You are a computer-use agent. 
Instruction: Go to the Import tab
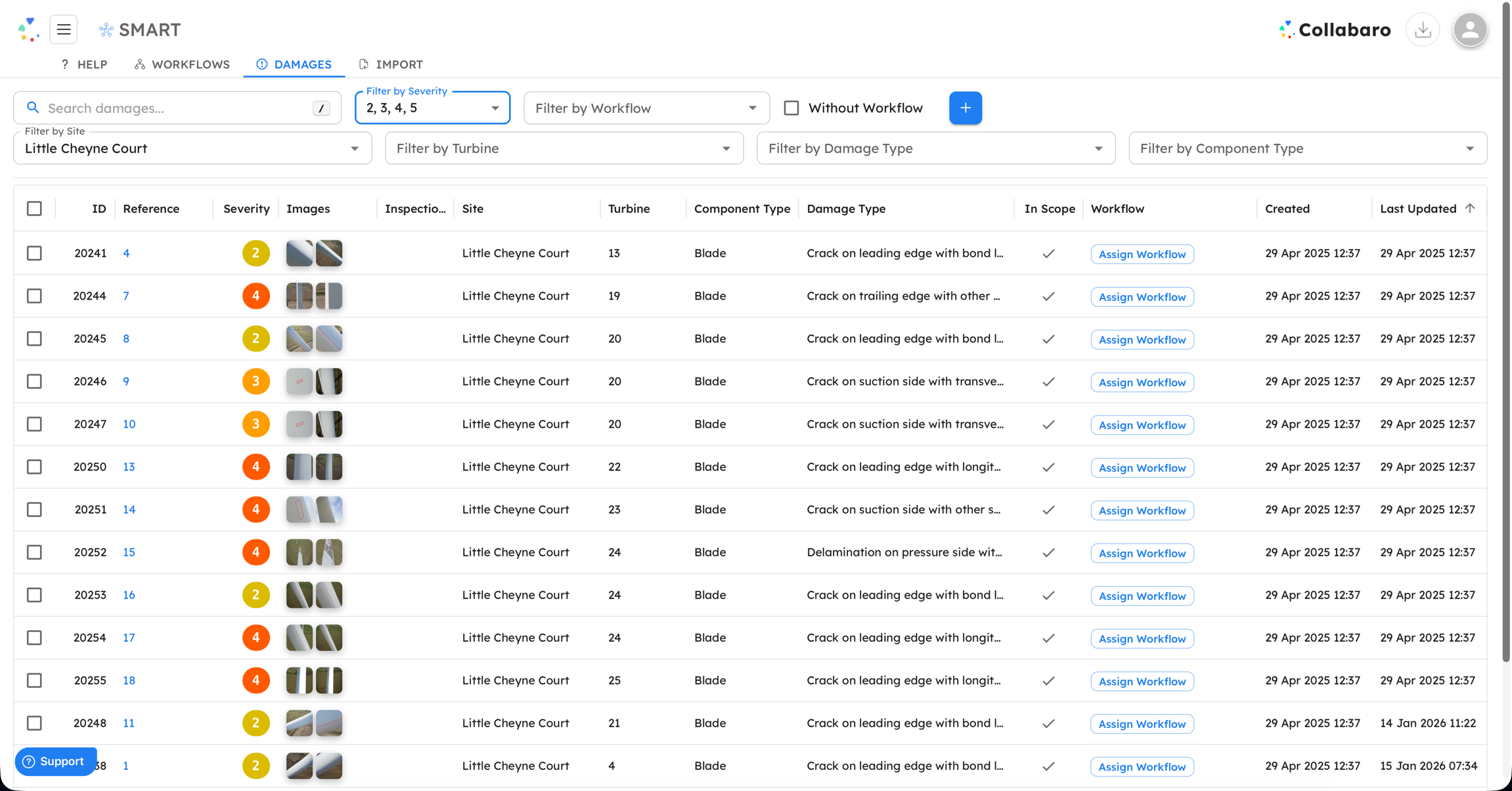391,64
